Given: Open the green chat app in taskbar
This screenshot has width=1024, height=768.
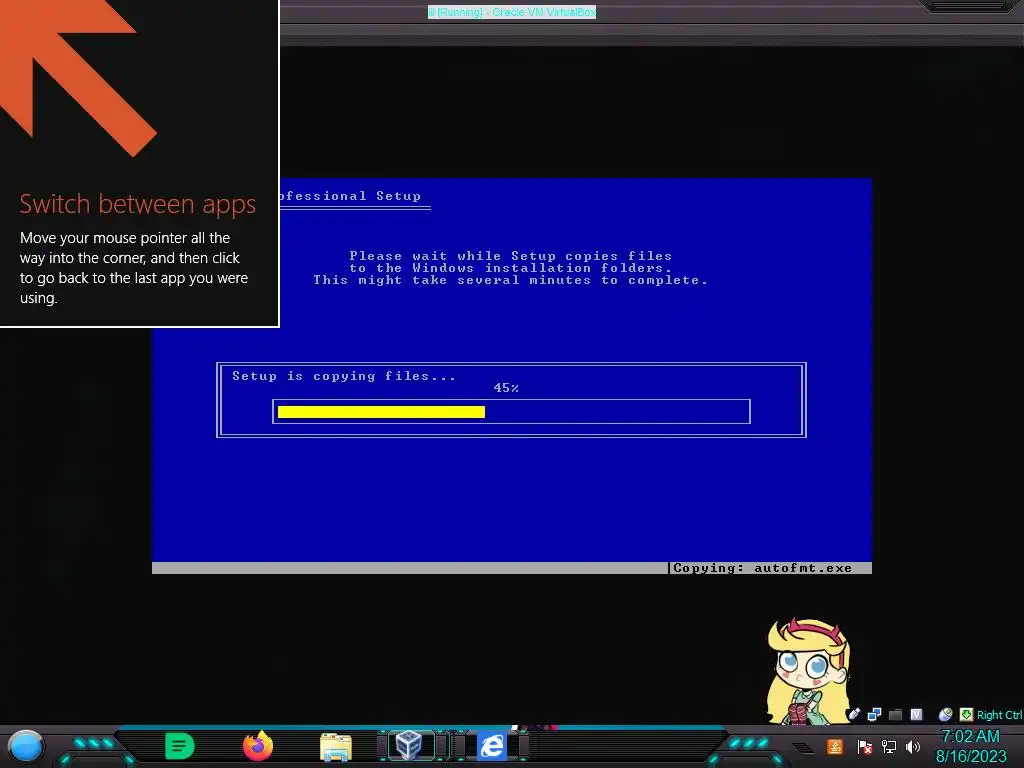Looking at the screenshot, I should pos(180,746).
